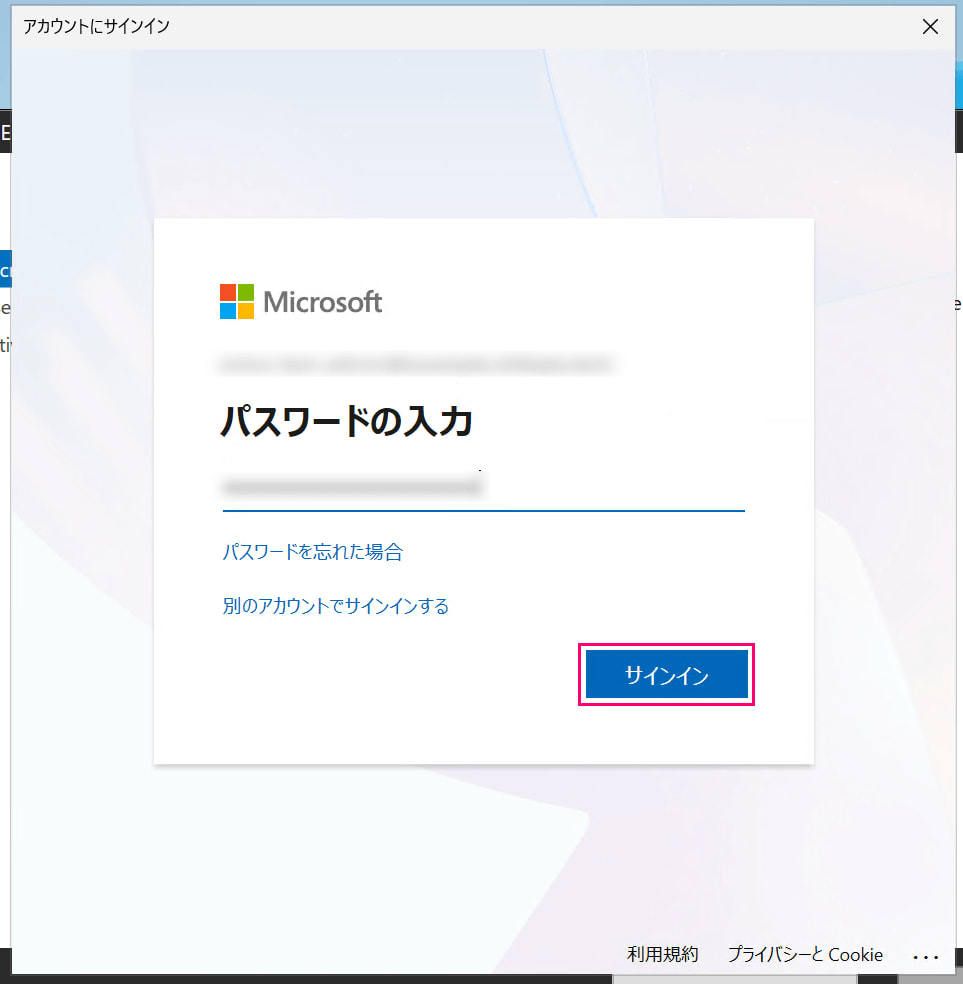Select 別のアカウントでサインインする link
Viewport: 963px width, 984px height.
point(336,606)
